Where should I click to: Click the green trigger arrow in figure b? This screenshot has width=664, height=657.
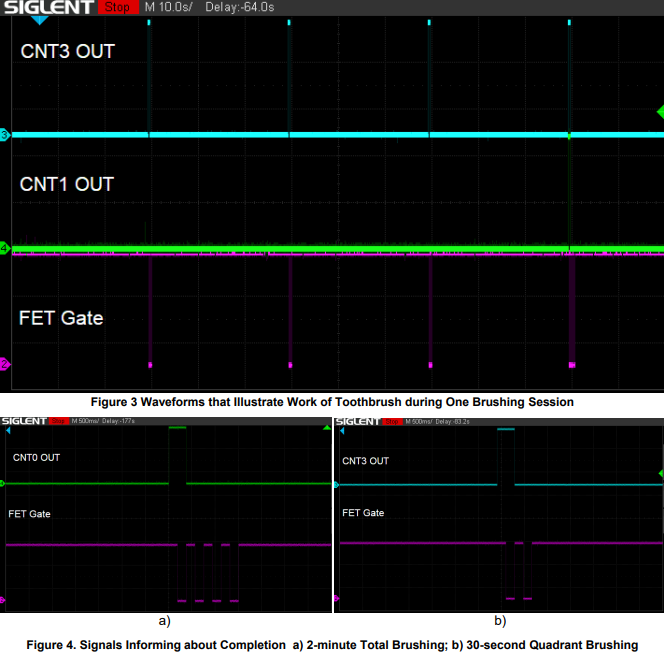click(659, 472)
